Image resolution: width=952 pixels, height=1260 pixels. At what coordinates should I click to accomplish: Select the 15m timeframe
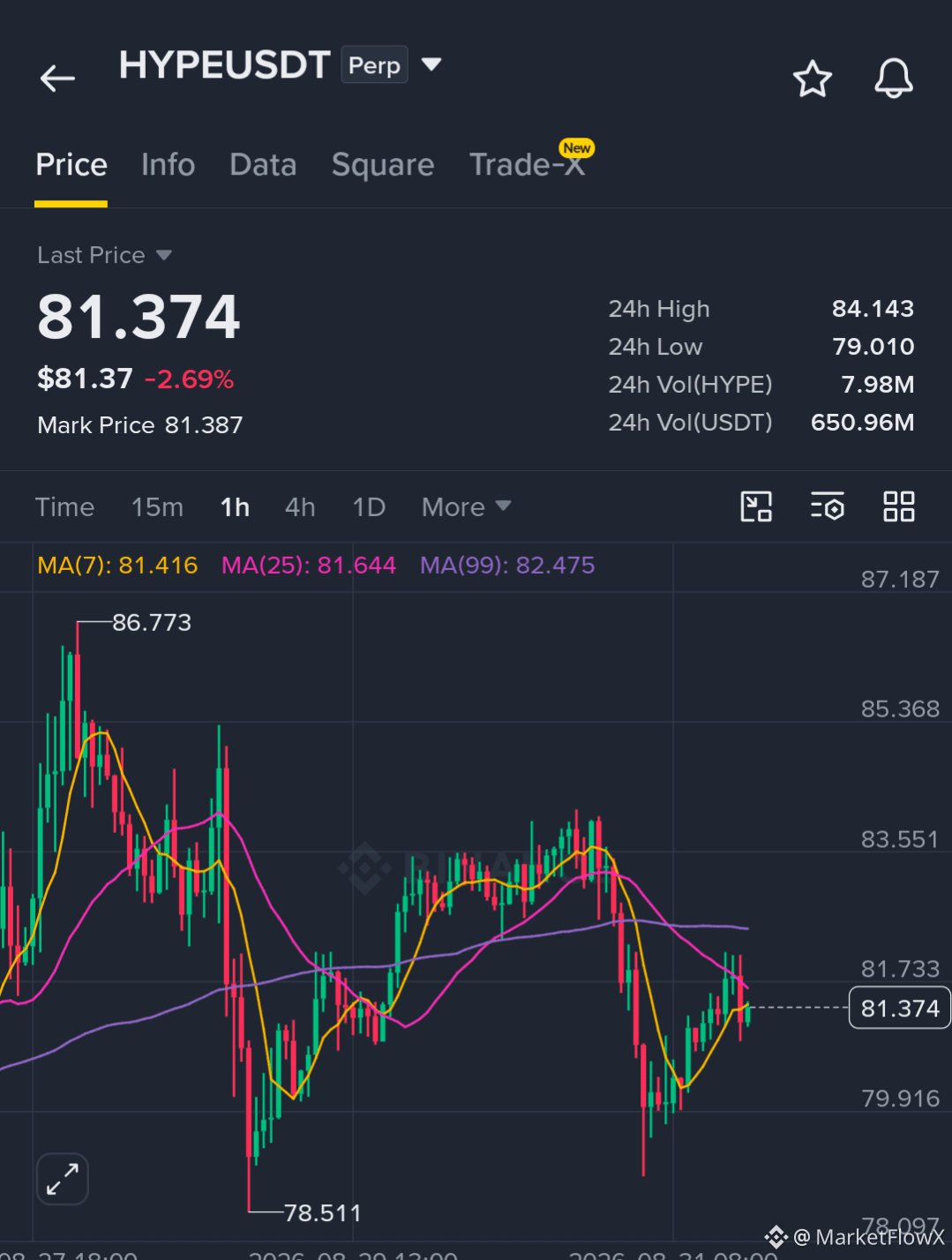[157, 507]
